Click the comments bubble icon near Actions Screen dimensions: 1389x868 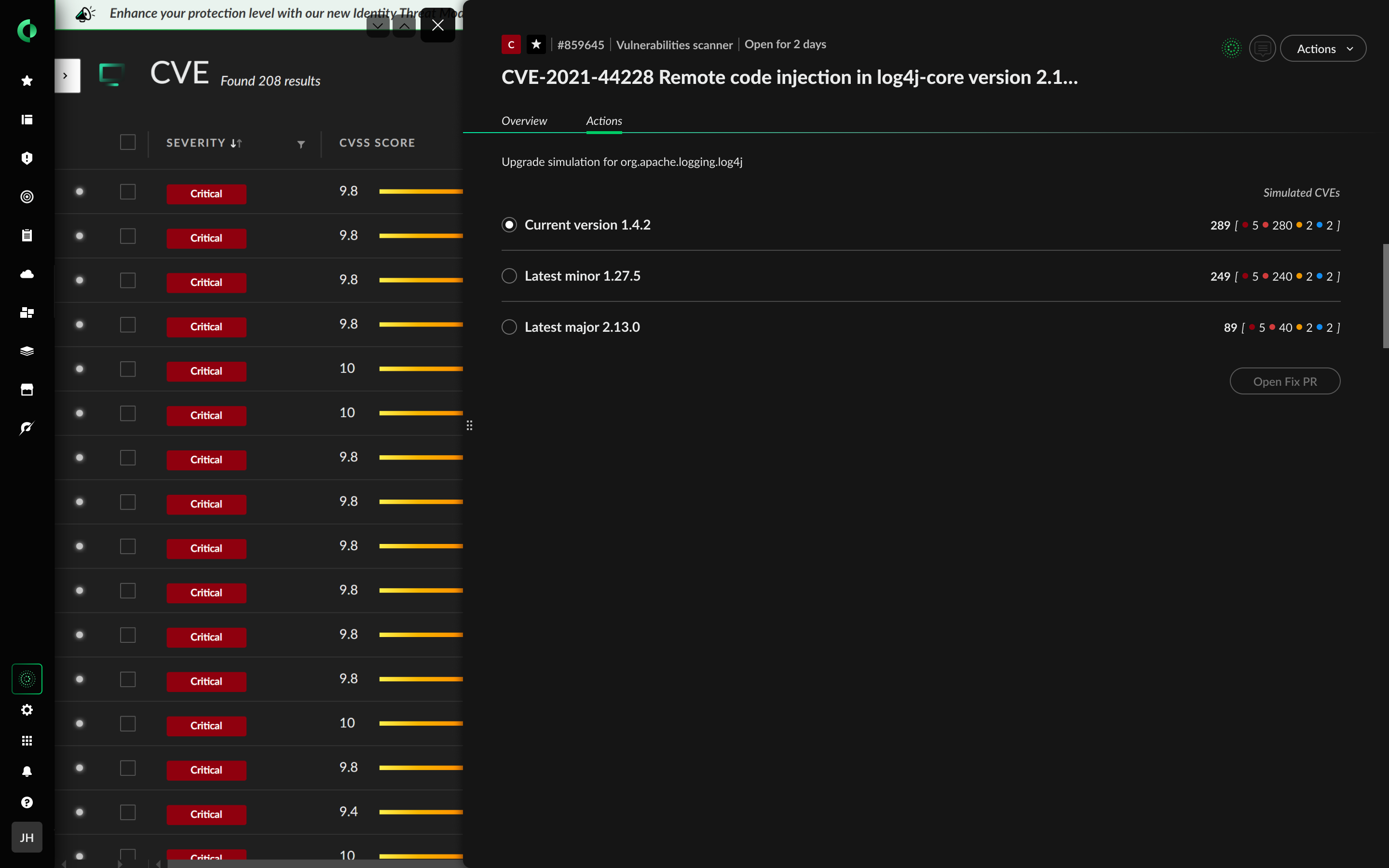[x=1262, y=48]
